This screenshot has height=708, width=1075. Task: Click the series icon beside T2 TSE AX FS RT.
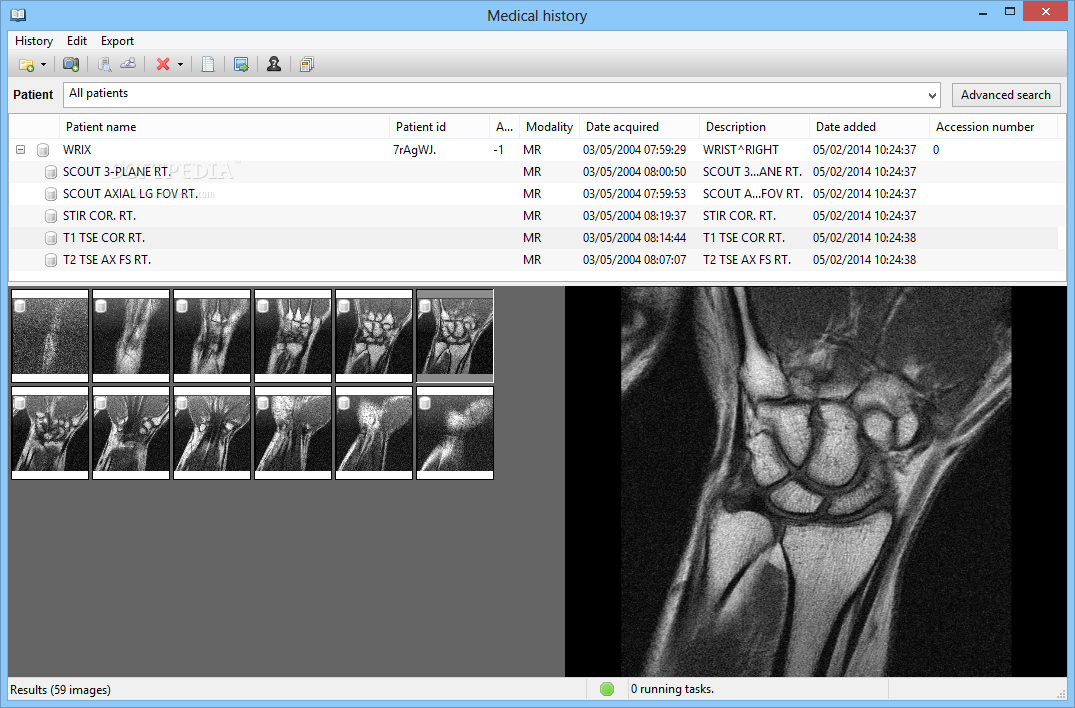50,260
